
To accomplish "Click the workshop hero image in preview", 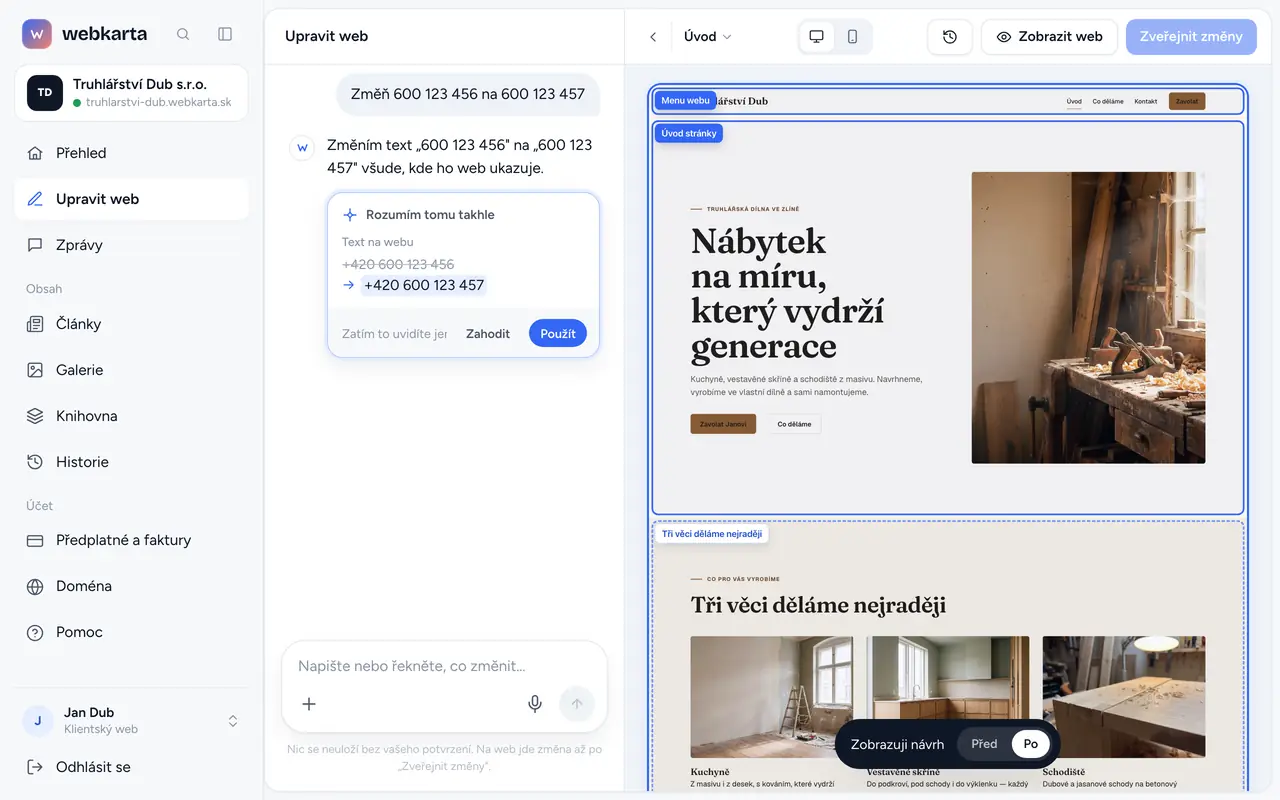I will pyautogui.click(x=1088, y=317).
